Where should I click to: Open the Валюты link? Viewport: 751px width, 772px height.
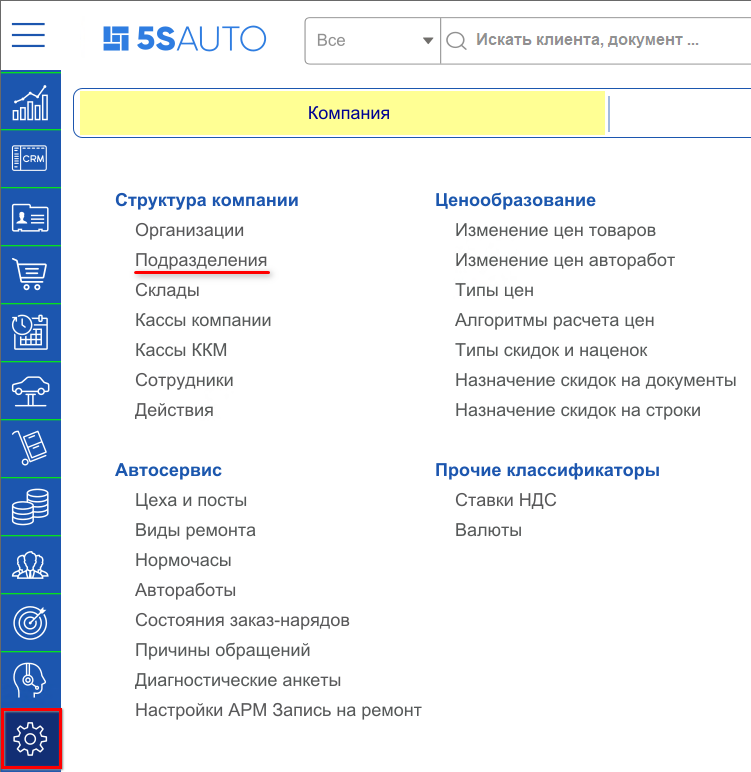pos(489,530)
